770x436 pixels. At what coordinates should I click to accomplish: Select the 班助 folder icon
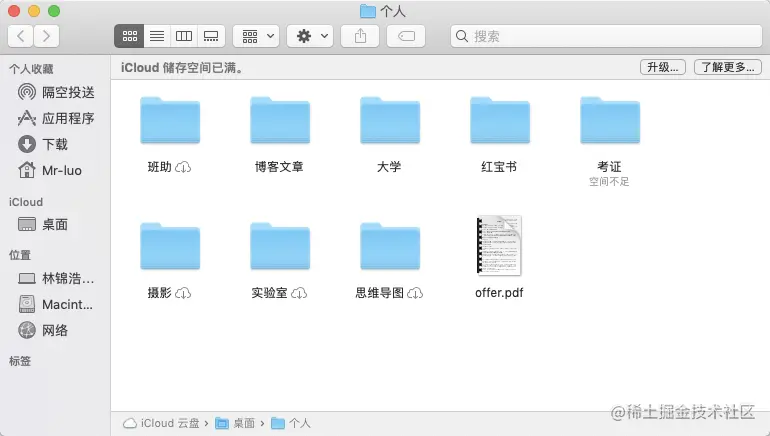[170, 120]
